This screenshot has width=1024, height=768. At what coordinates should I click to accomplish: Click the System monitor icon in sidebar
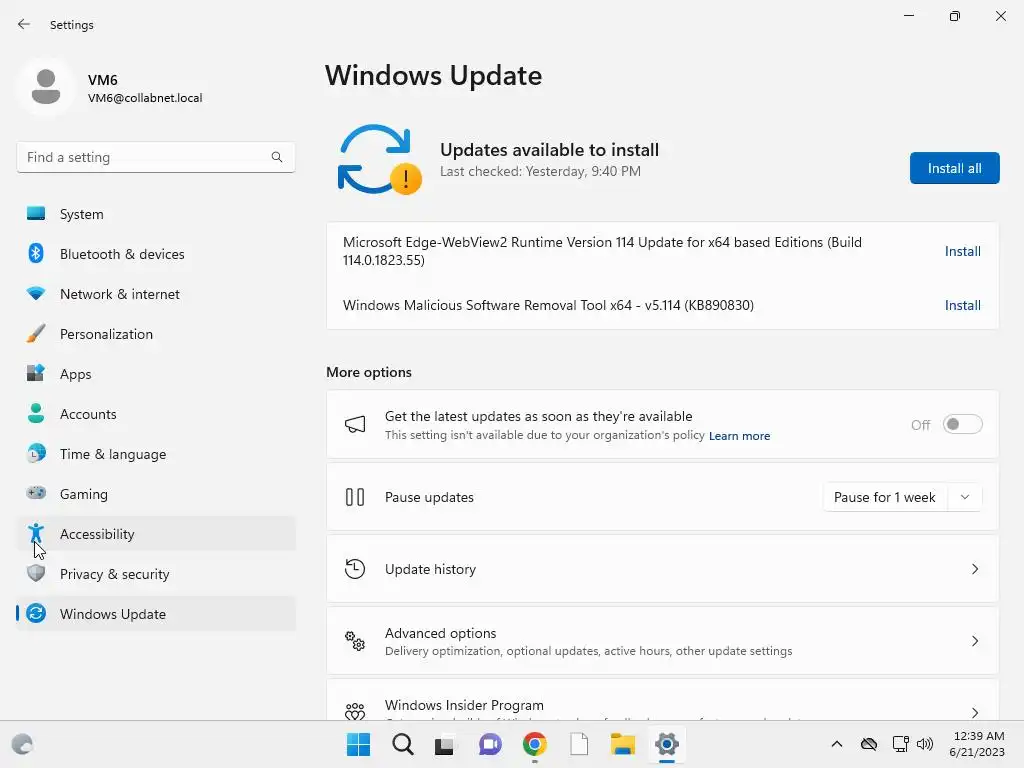click(36, 214)
